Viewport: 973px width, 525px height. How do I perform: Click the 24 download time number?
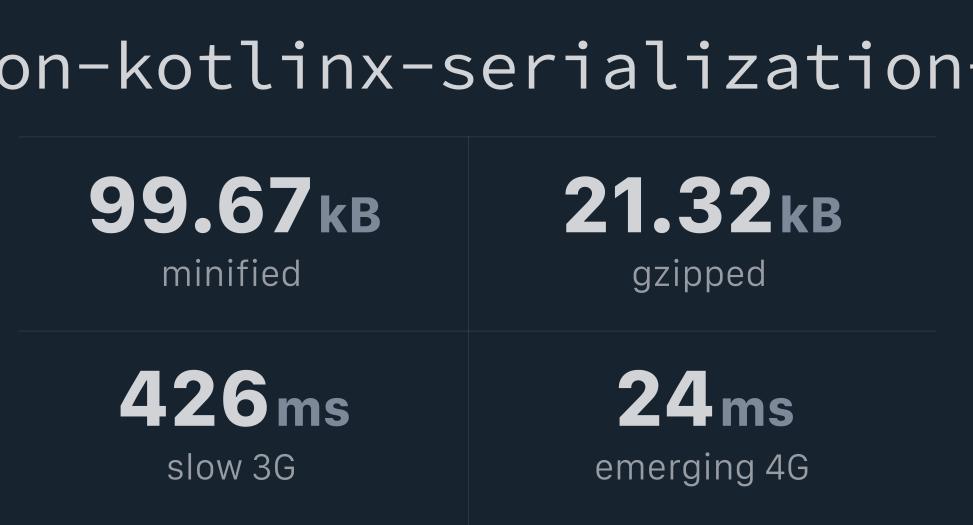click(665, 398)
